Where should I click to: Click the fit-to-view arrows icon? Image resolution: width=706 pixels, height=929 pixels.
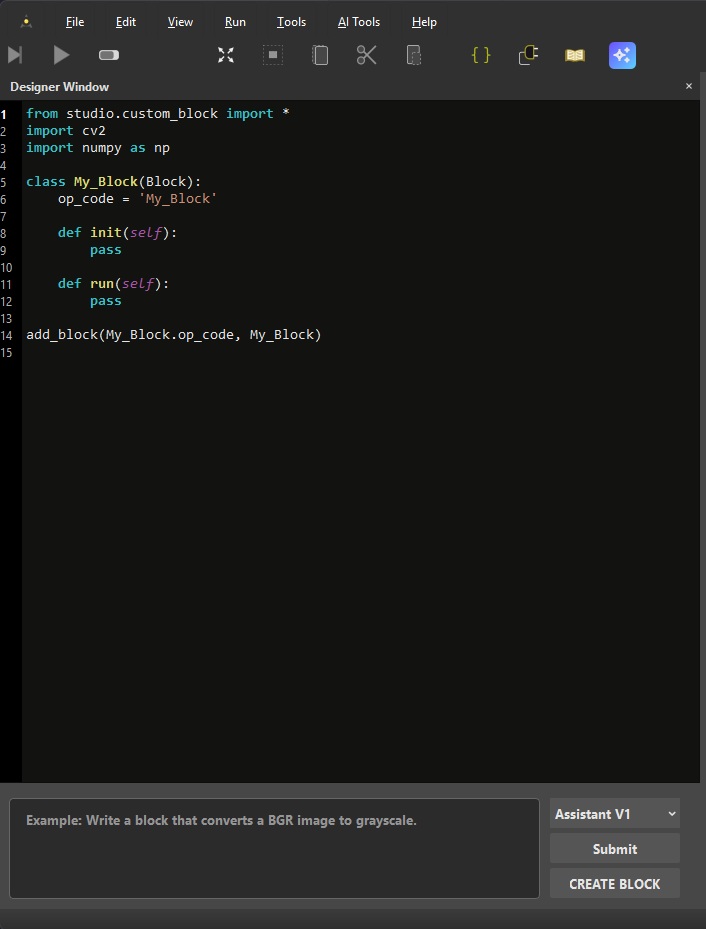pyautogui.click(x=226, y=55)
